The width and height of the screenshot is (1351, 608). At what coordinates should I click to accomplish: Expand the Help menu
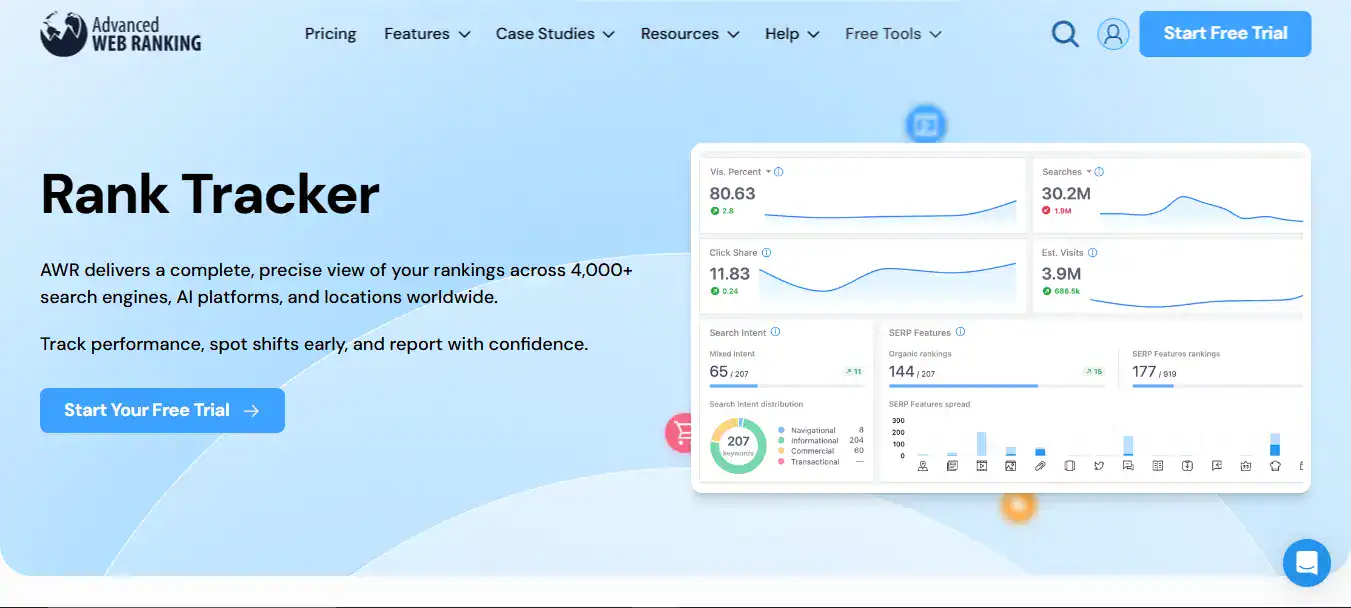(792, 34)
